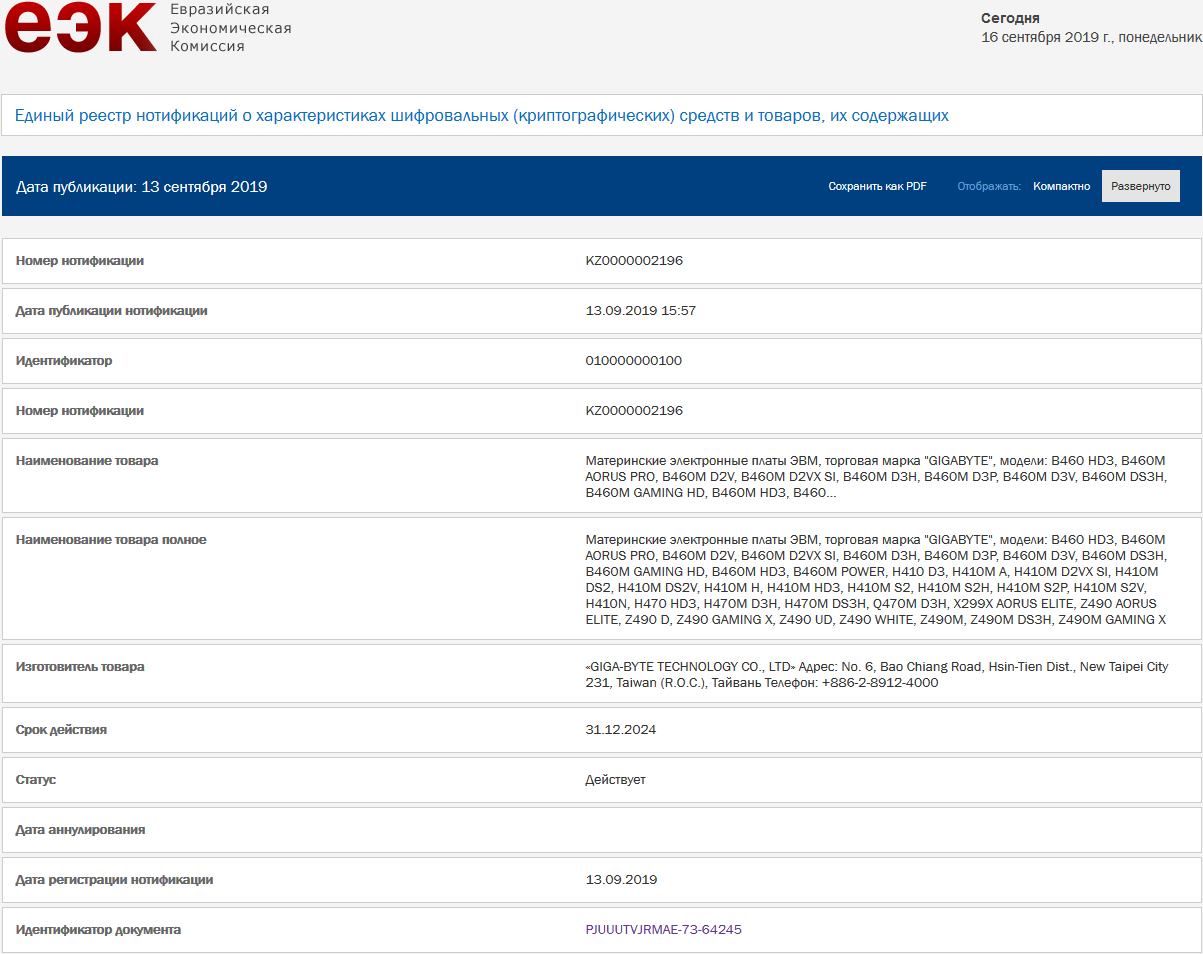Click identifier value 010000000100
Image resolution: width=1203 pixels, height=954 pixels.
click(633, 361)
